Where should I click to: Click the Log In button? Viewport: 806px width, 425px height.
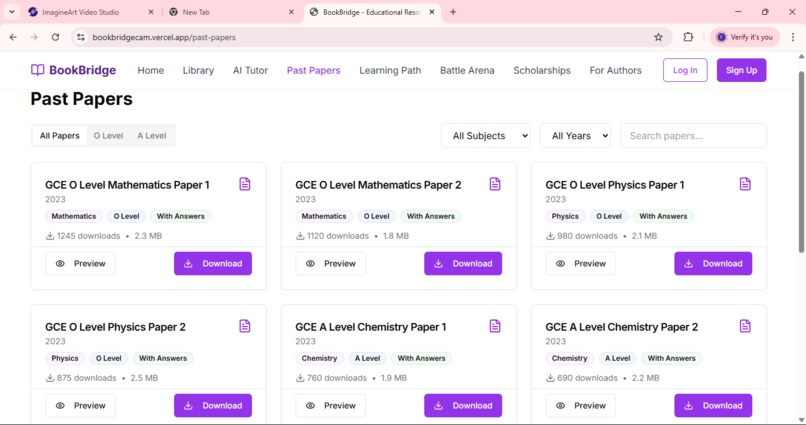685,70
